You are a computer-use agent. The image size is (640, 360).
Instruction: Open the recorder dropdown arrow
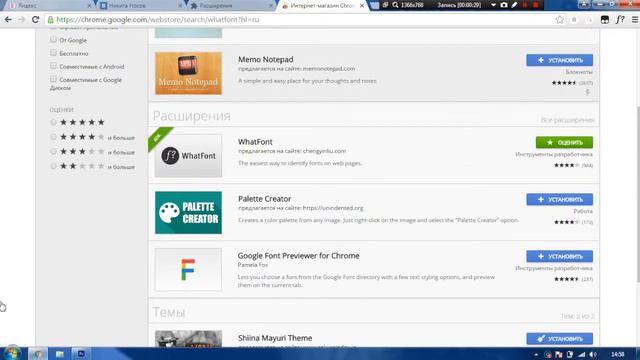pyautogui.click(x=493, y=5)
